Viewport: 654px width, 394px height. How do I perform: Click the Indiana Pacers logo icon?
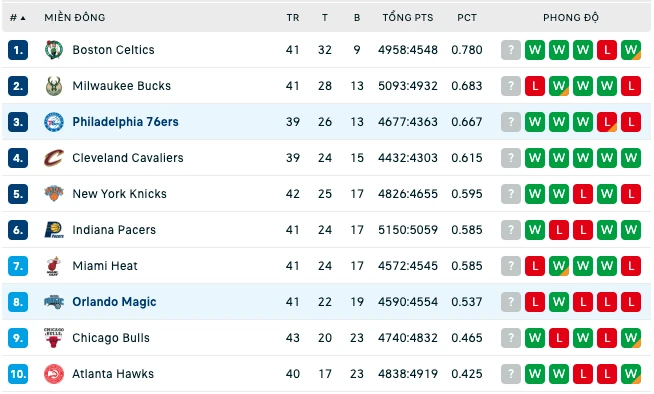tap(54, 230)
